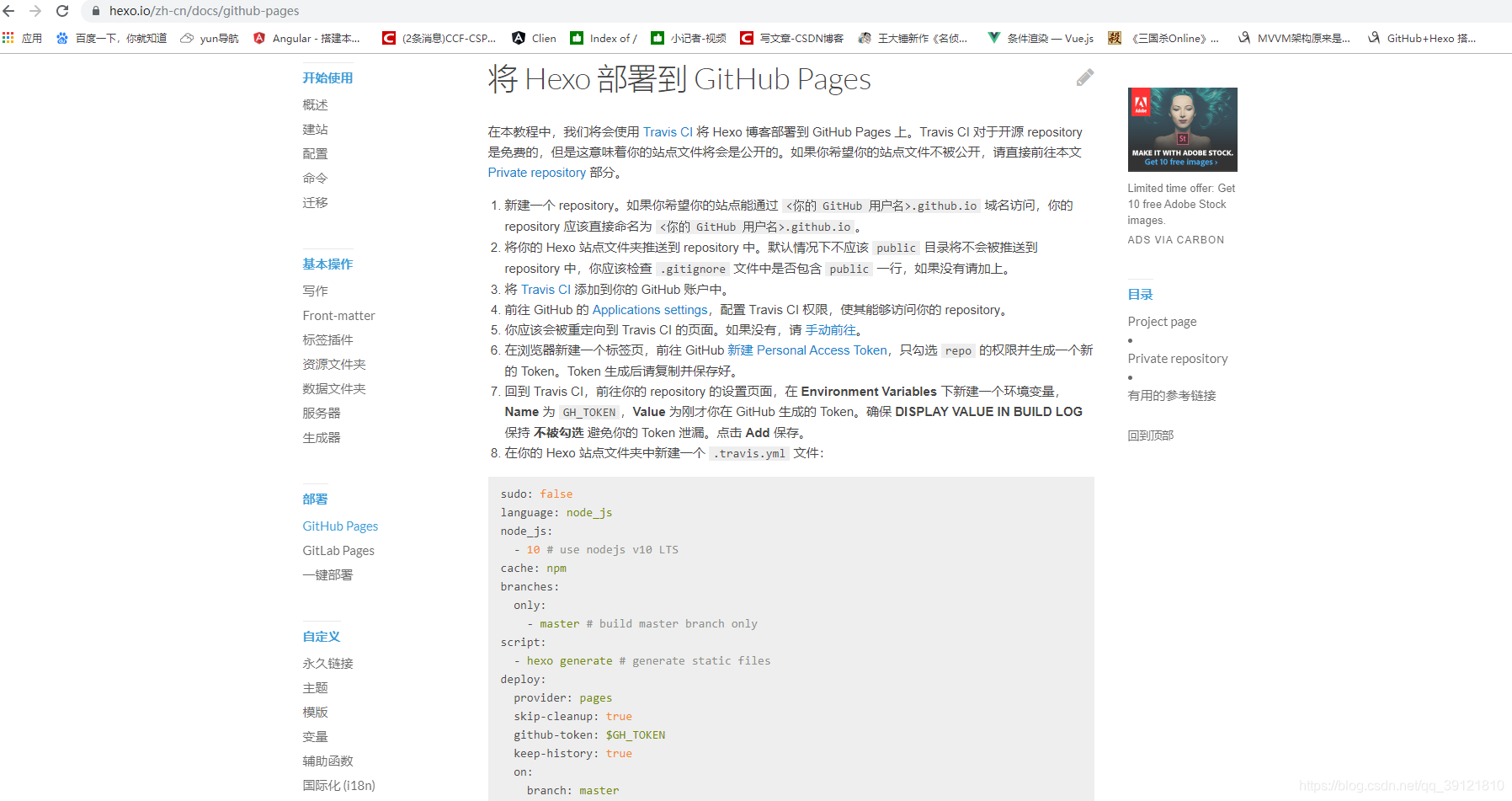Open the 数据文件夹 docs page
The image size is (1512, 801).
pyautogui.click(x=334, y=388)
